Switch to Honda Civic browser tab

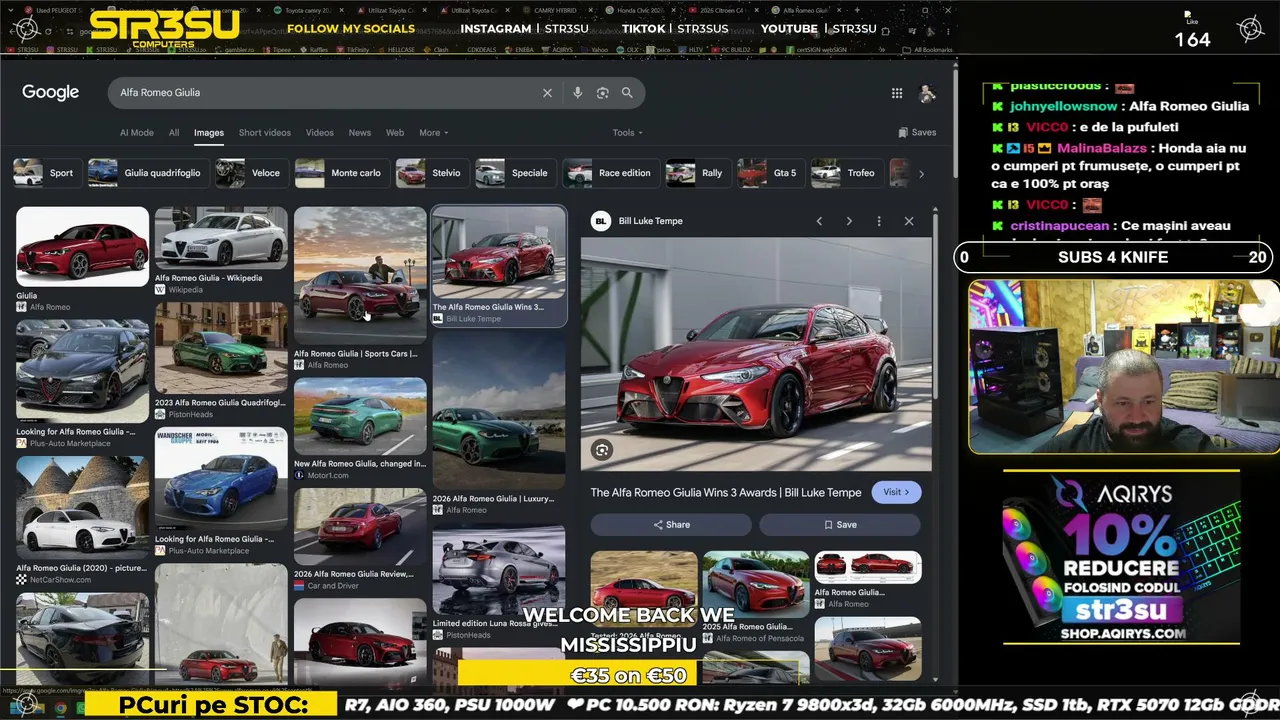[x=640, y=10]
